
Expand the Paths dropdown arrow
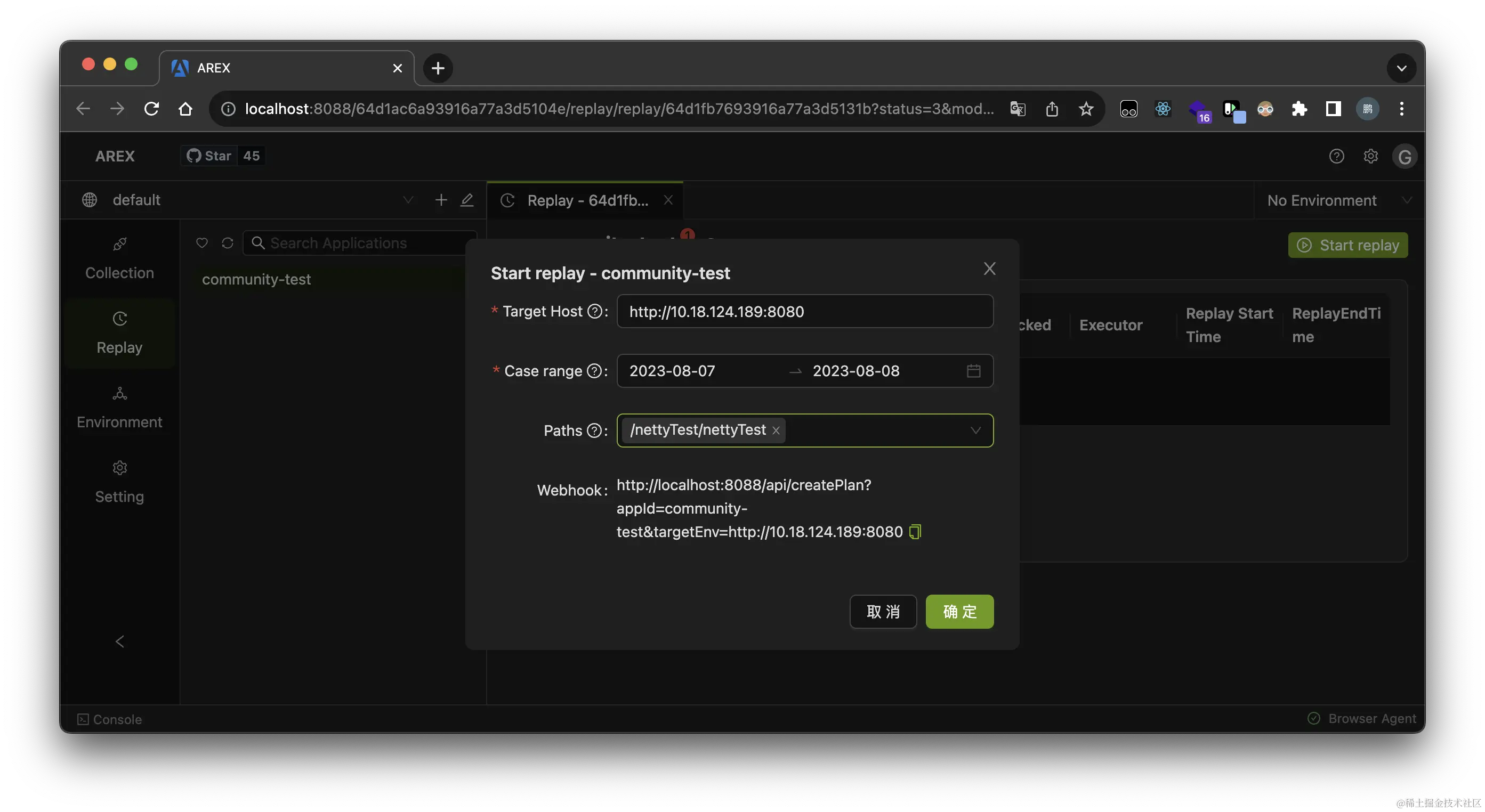975,431
